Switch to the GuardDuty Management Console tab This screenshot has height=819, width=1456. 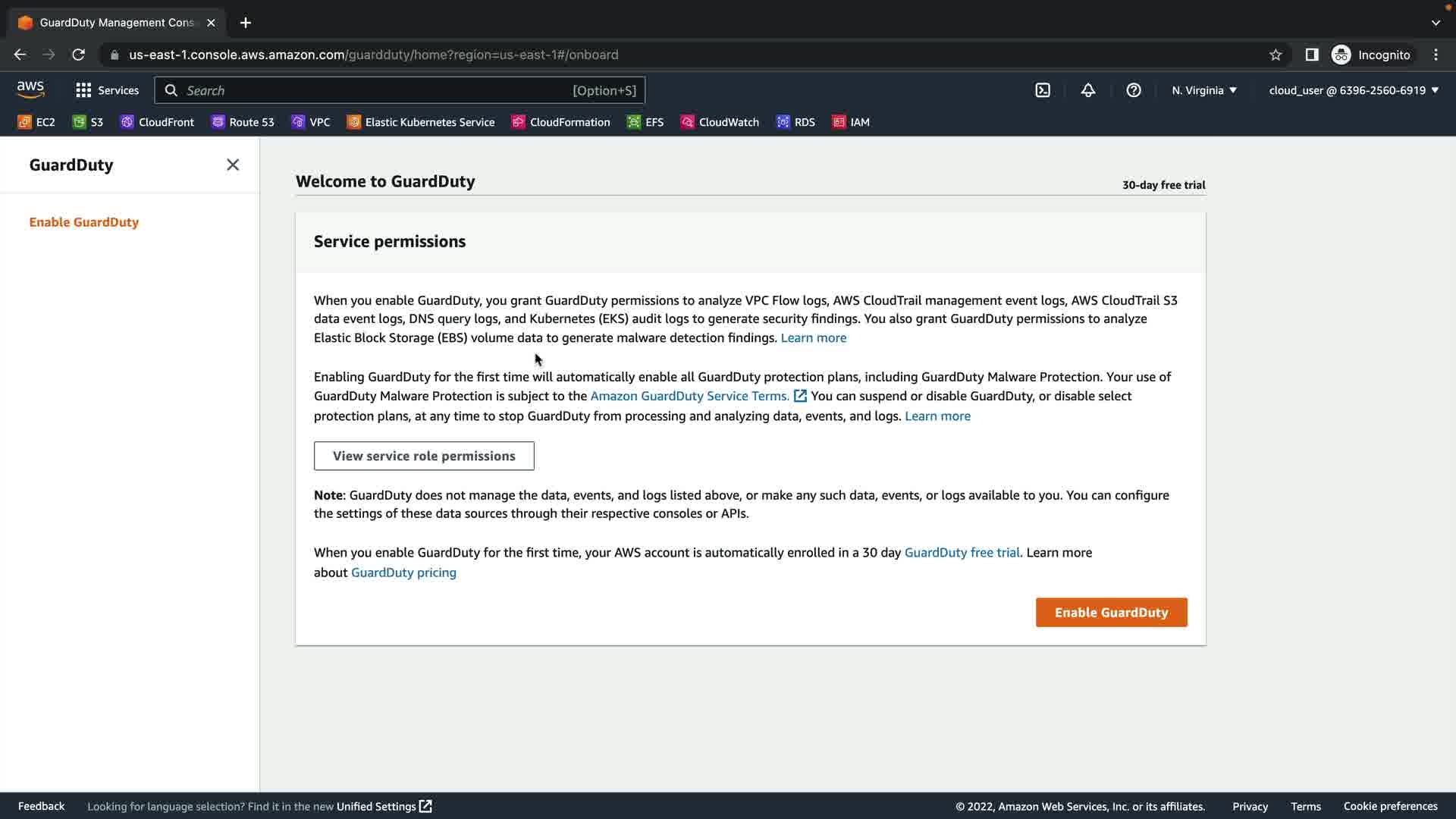tap(114, 23)
